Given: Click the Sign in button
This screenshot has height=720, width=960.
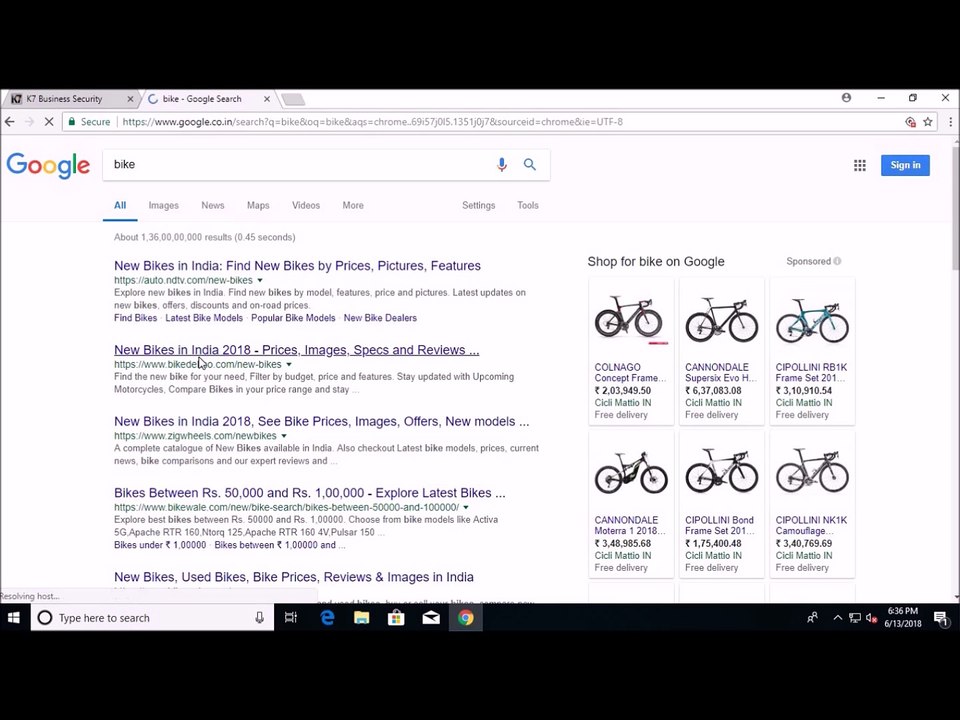Looking at the screenshot, I should tap(905, 165).
